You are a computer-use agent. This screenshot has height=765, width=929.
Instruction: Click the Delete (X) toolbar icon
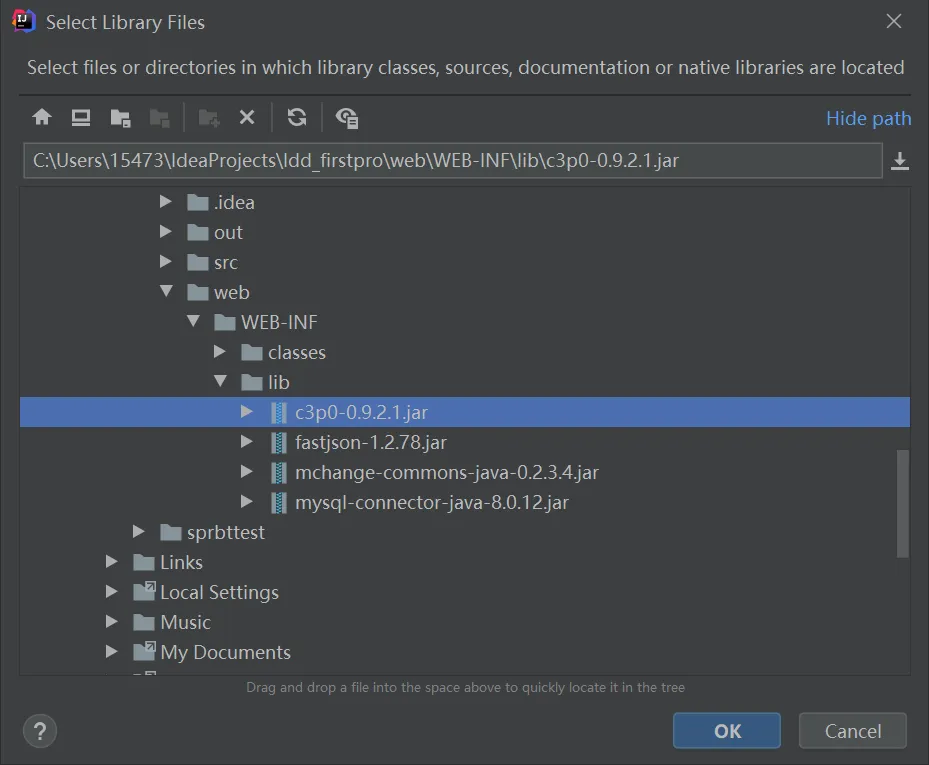[247, 117]
